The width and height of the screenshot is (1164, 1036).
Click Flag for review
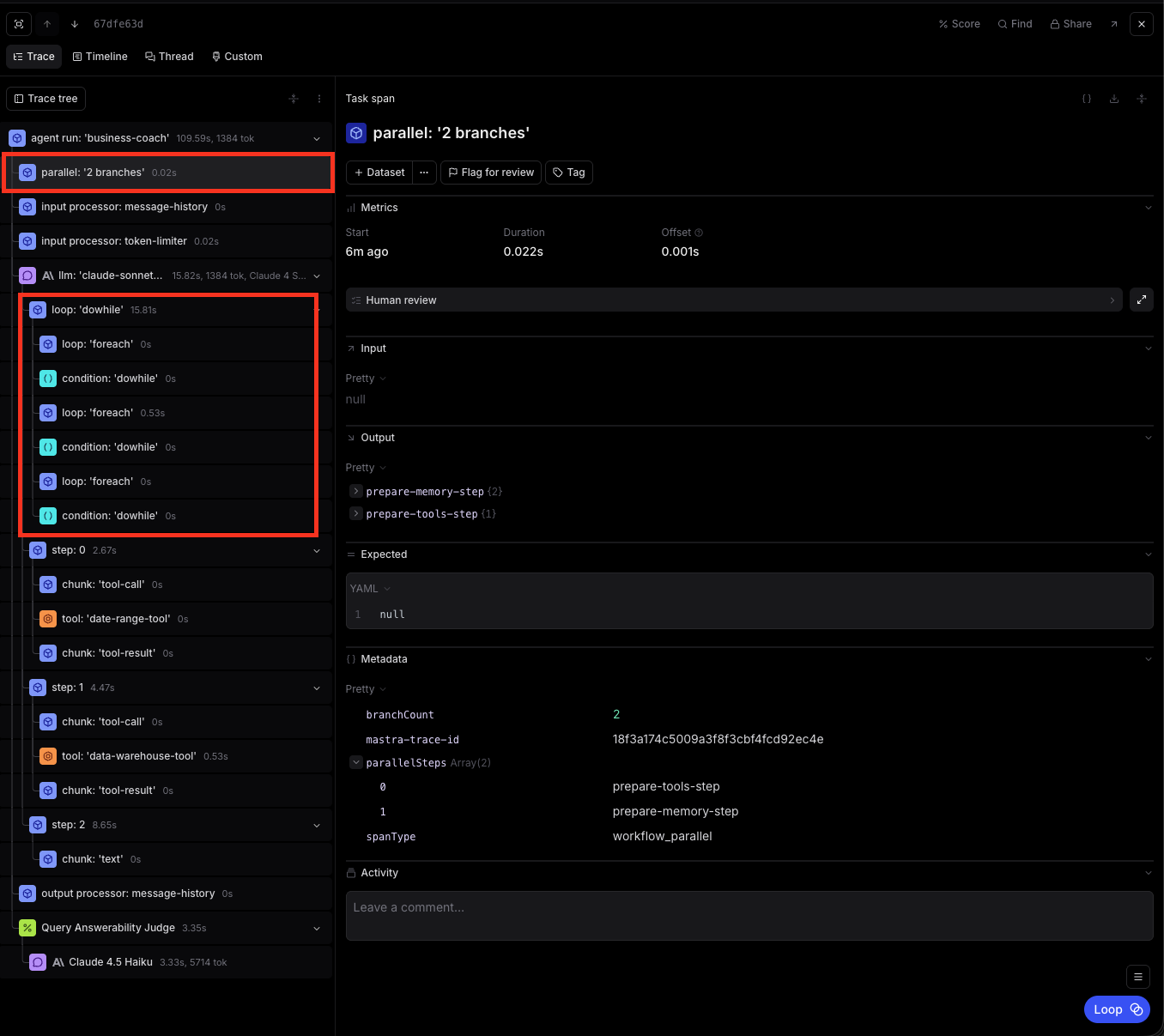click(490, 173)
